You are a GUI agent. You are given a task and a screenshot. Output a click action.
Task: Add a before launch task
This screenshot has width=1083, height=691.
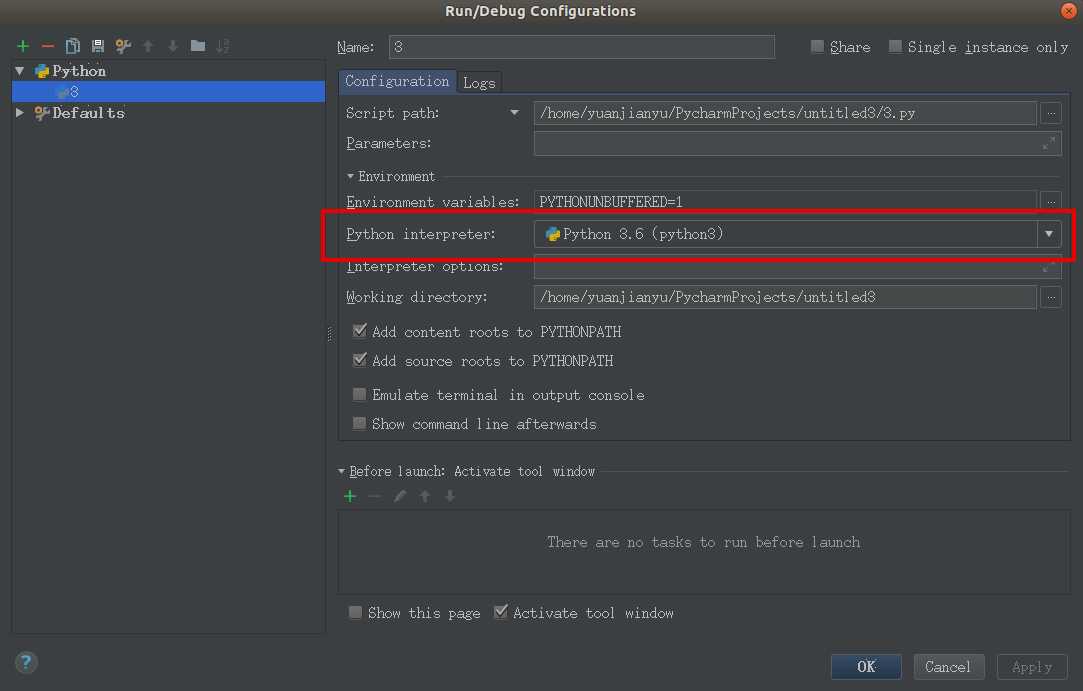pyautogui.click(x=350, y=496)
